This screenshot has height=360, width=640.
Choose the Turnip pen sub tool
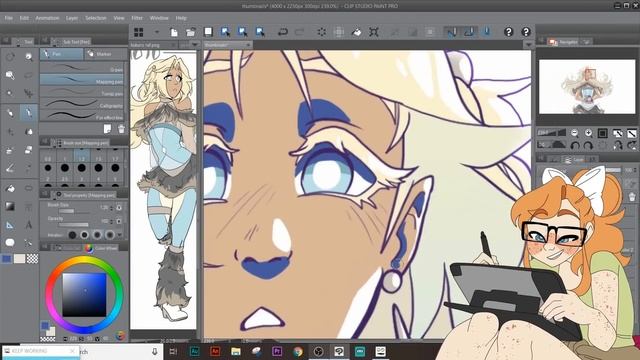tap(82, 92)
